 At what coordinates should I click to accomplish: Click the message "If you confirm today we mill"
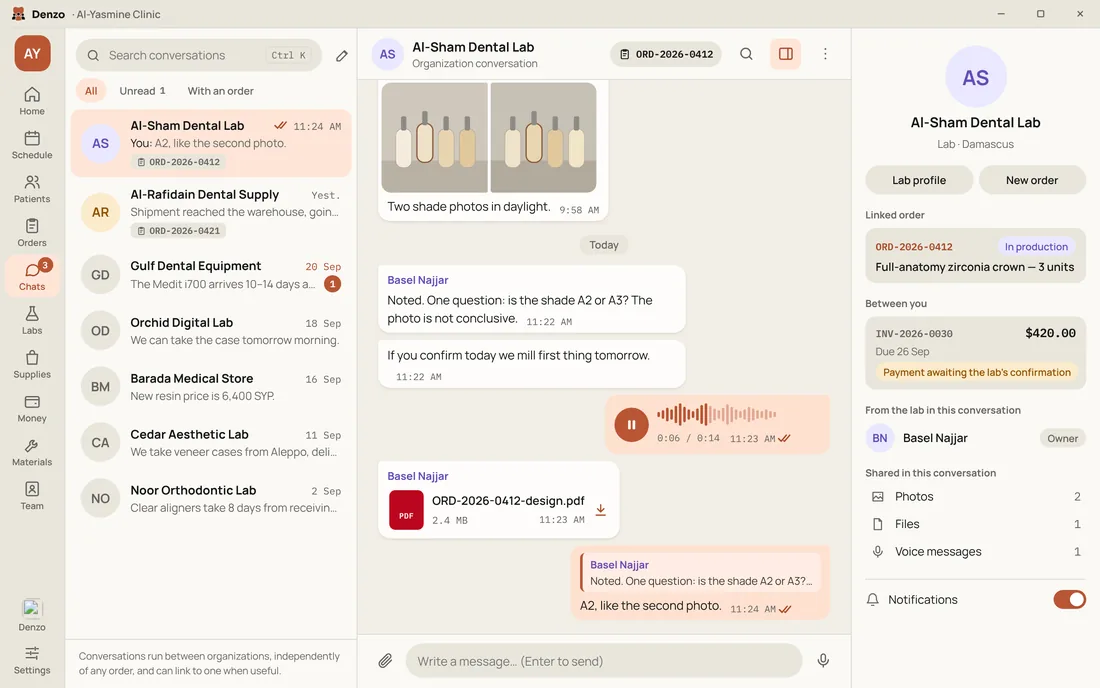click(x=531, y=364)
